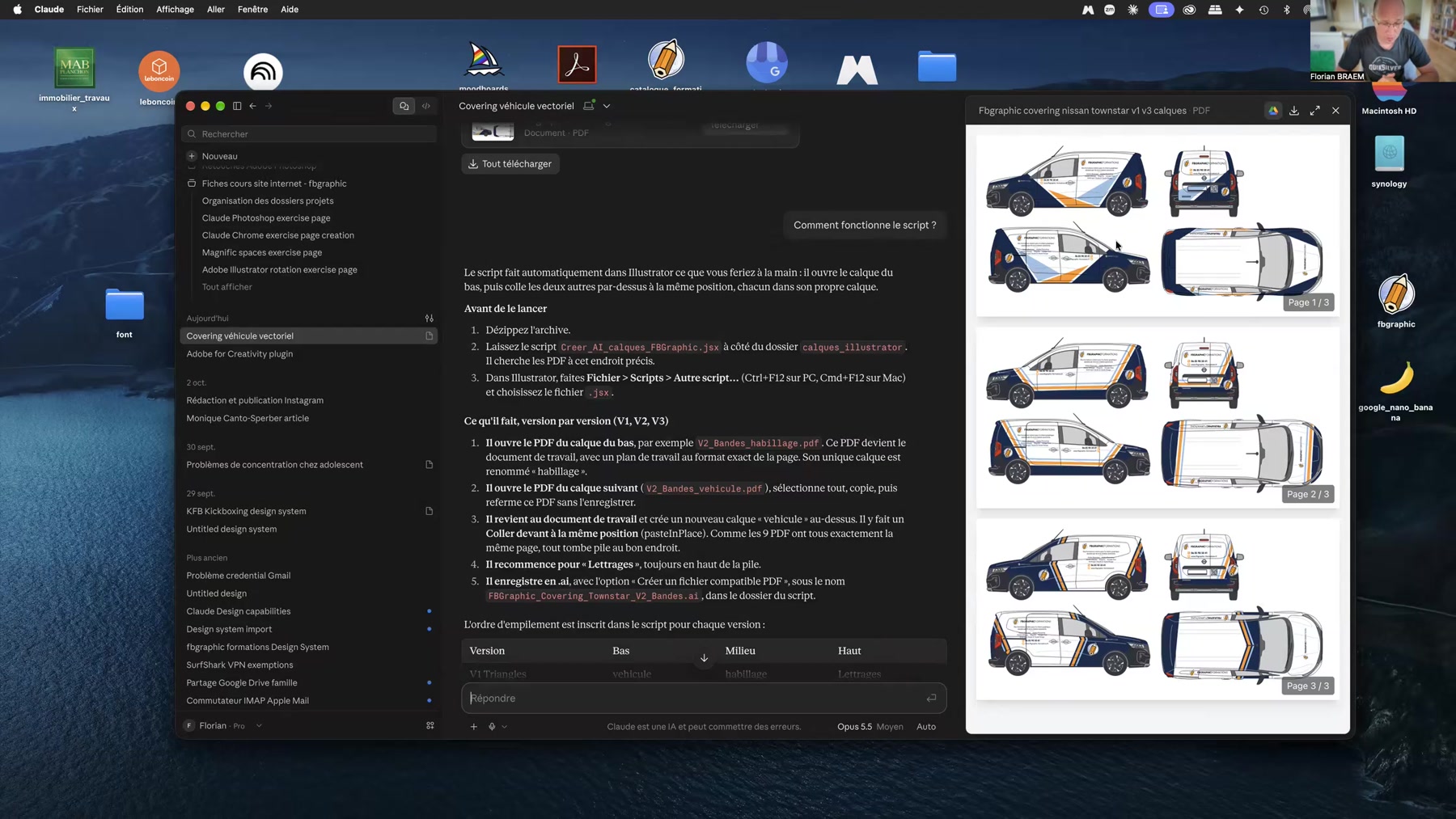The image size is (1456, 819).
Task: Click the grid icon at sidebar bottom
Action: [x=430, y=726]
